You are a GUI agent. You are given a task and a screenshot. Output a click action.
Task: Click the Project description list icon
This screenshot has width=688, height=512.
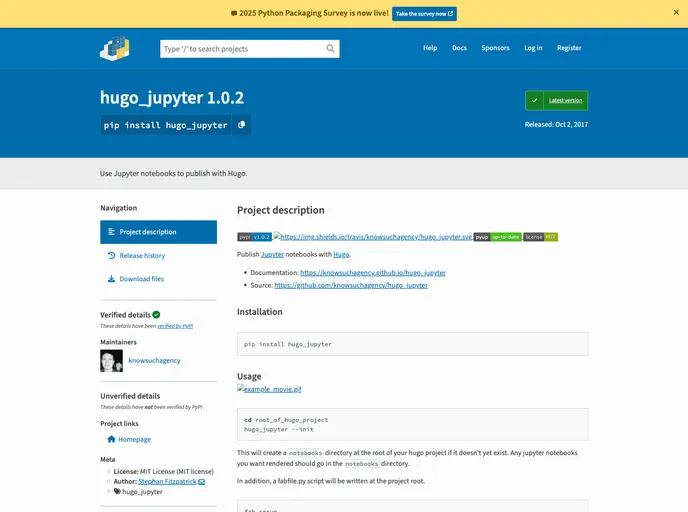pyautogui.click(x=111, y=232)
